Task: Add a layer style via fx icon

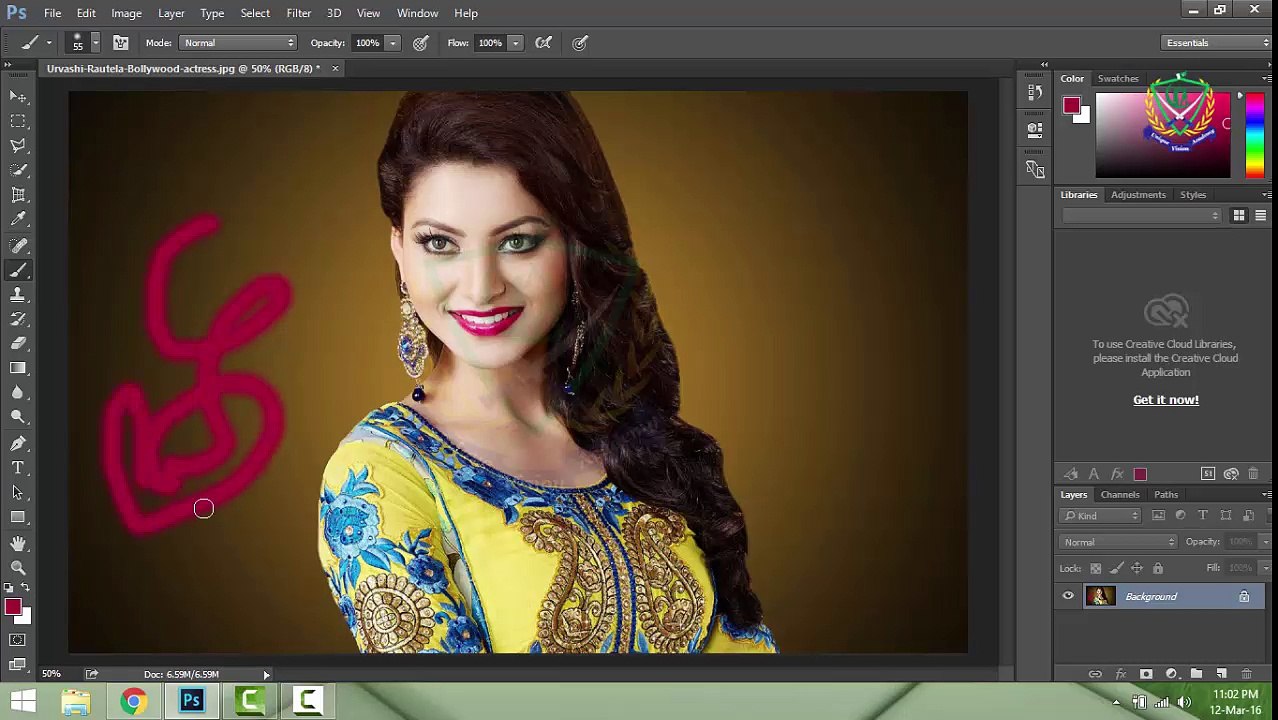Action: pyautogui.click(x=1121, y=674)
